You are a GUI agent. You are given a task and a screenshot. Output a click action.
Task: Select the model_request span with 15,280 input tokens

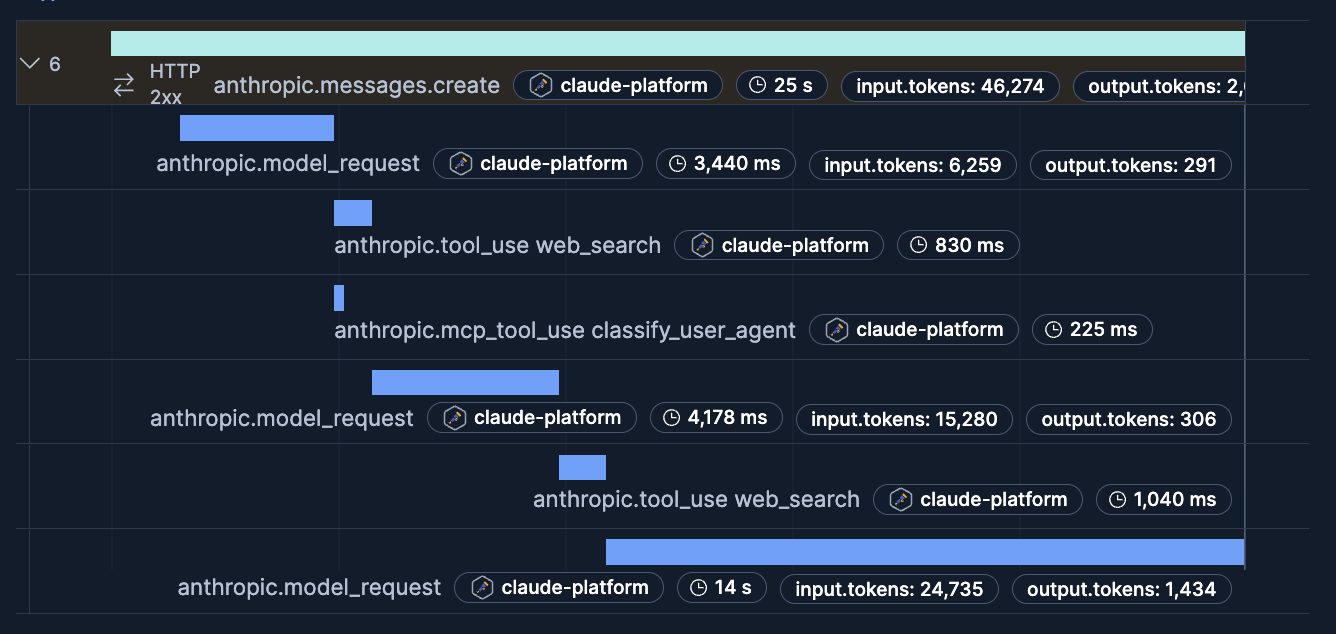[x=282, y=417]
